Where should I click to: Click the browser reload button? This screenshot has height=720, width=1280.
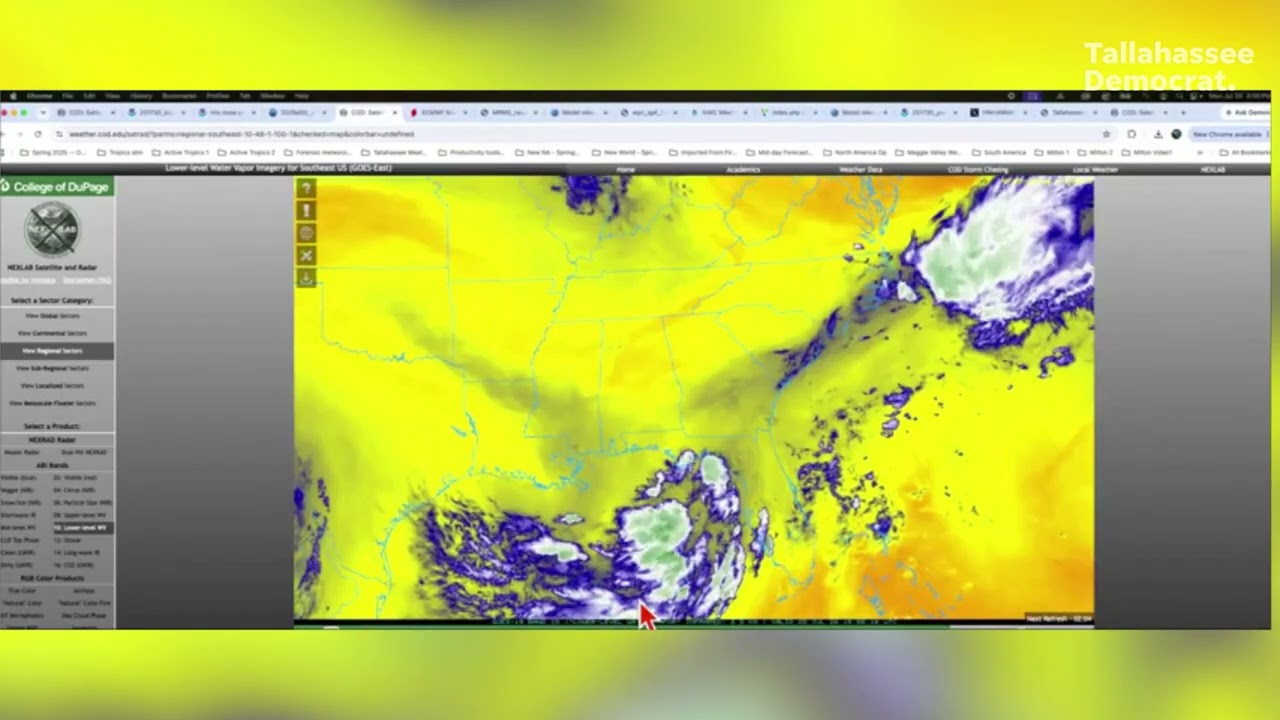(38, 134)
